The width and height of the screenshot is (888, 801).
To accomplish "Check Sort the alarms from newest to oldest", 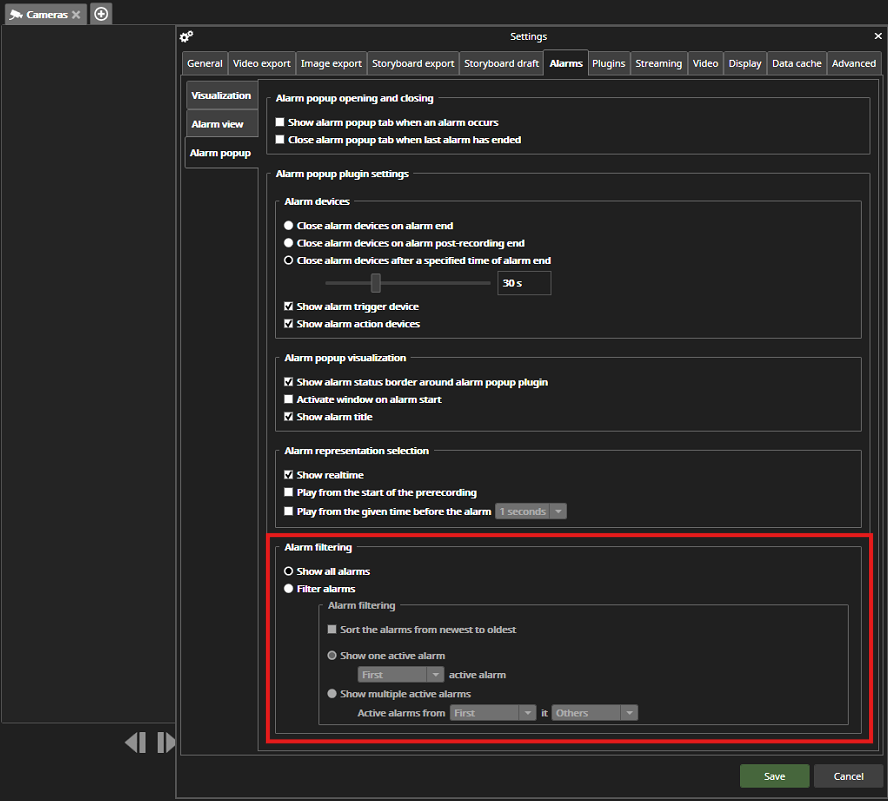I will pyautogui.click(x=332, y=629).
